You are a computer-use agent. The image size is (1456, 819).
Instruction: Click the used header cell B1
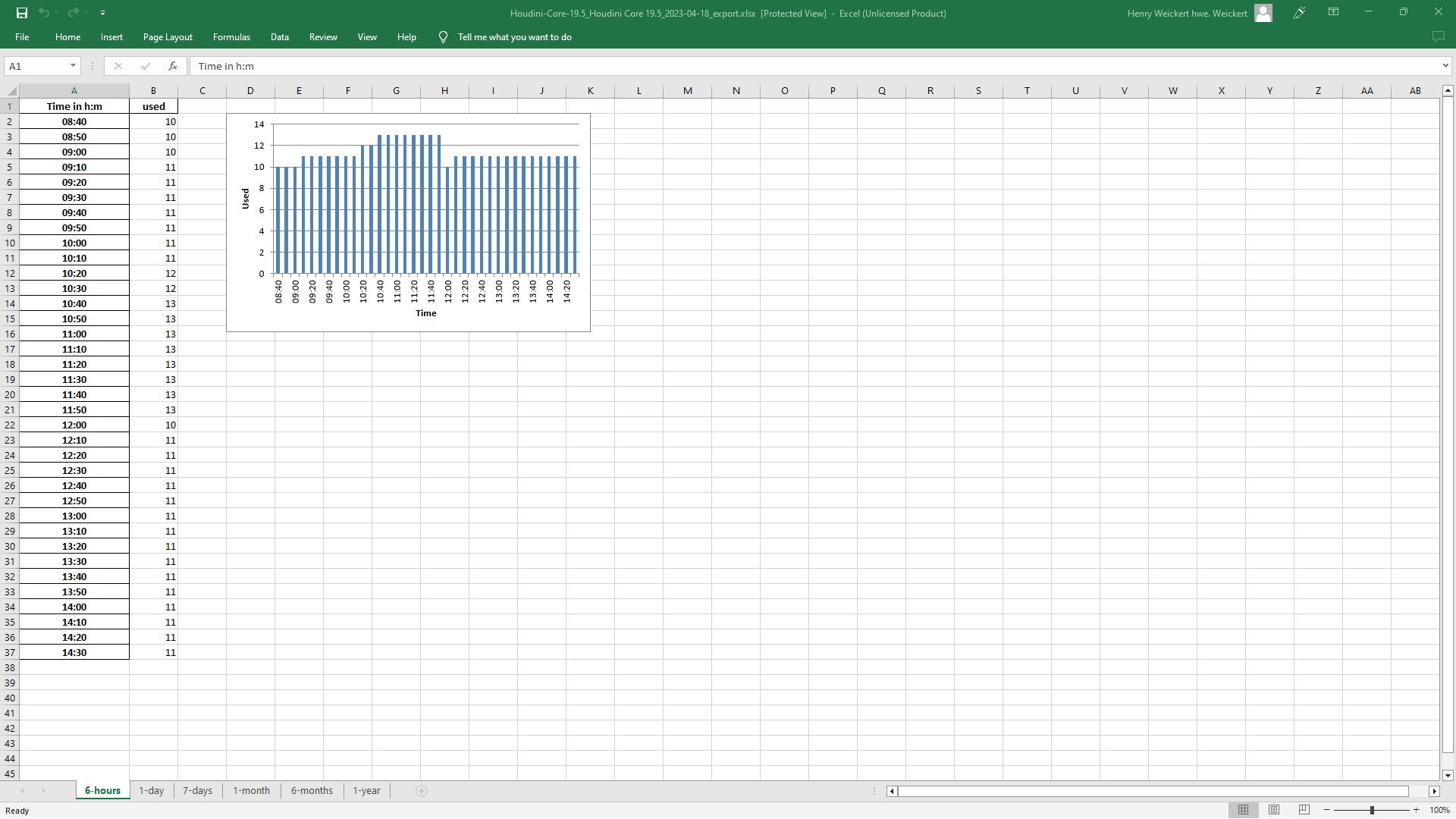[153, 106]
